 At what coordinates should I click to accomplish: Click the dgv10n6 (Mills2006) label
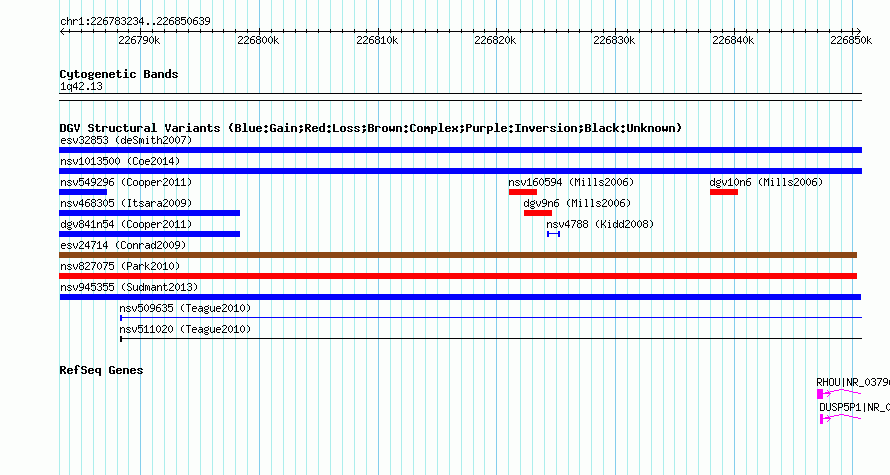coord(766,182)
